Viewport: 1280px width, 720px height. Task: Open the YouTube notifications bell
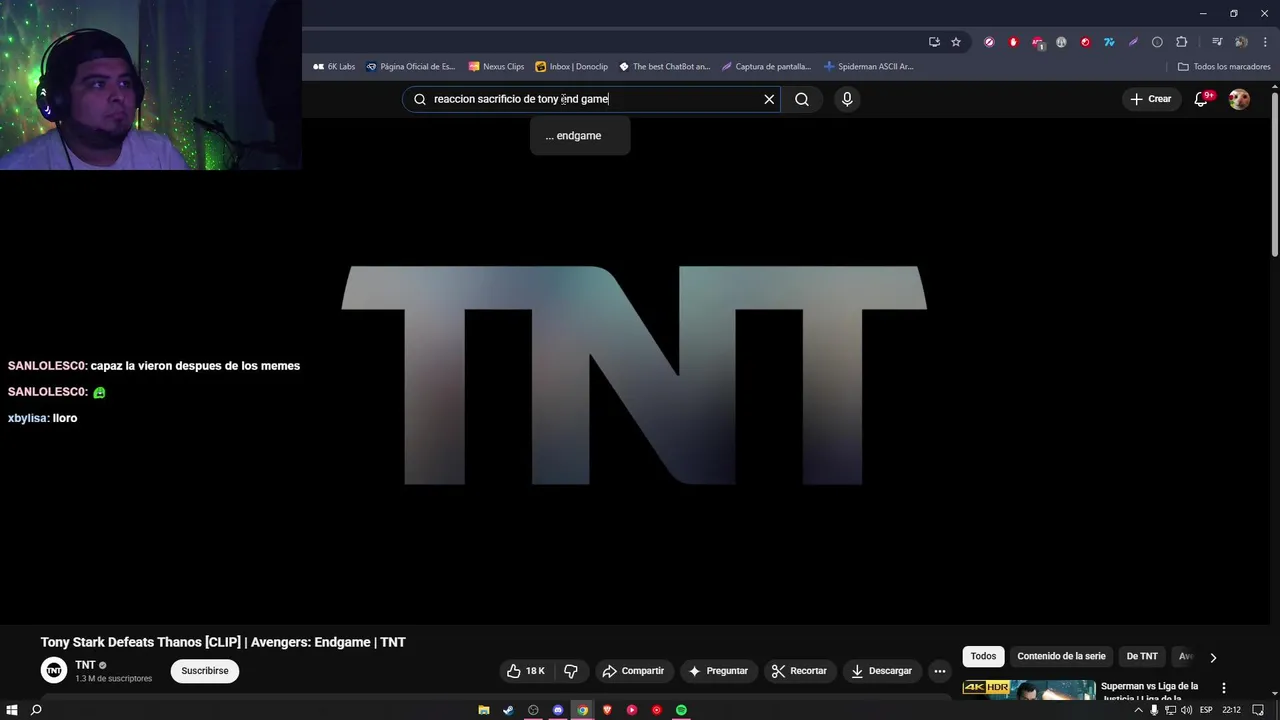coord(1202,99)
